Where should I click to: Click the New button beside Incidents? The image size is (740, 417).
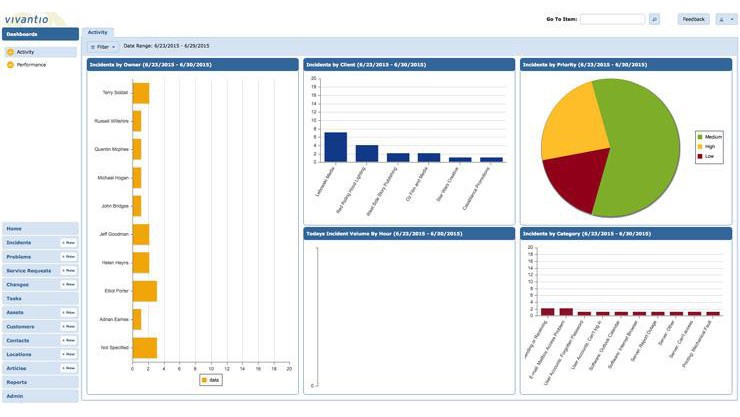pyautogui.click(x=68, y=243)
